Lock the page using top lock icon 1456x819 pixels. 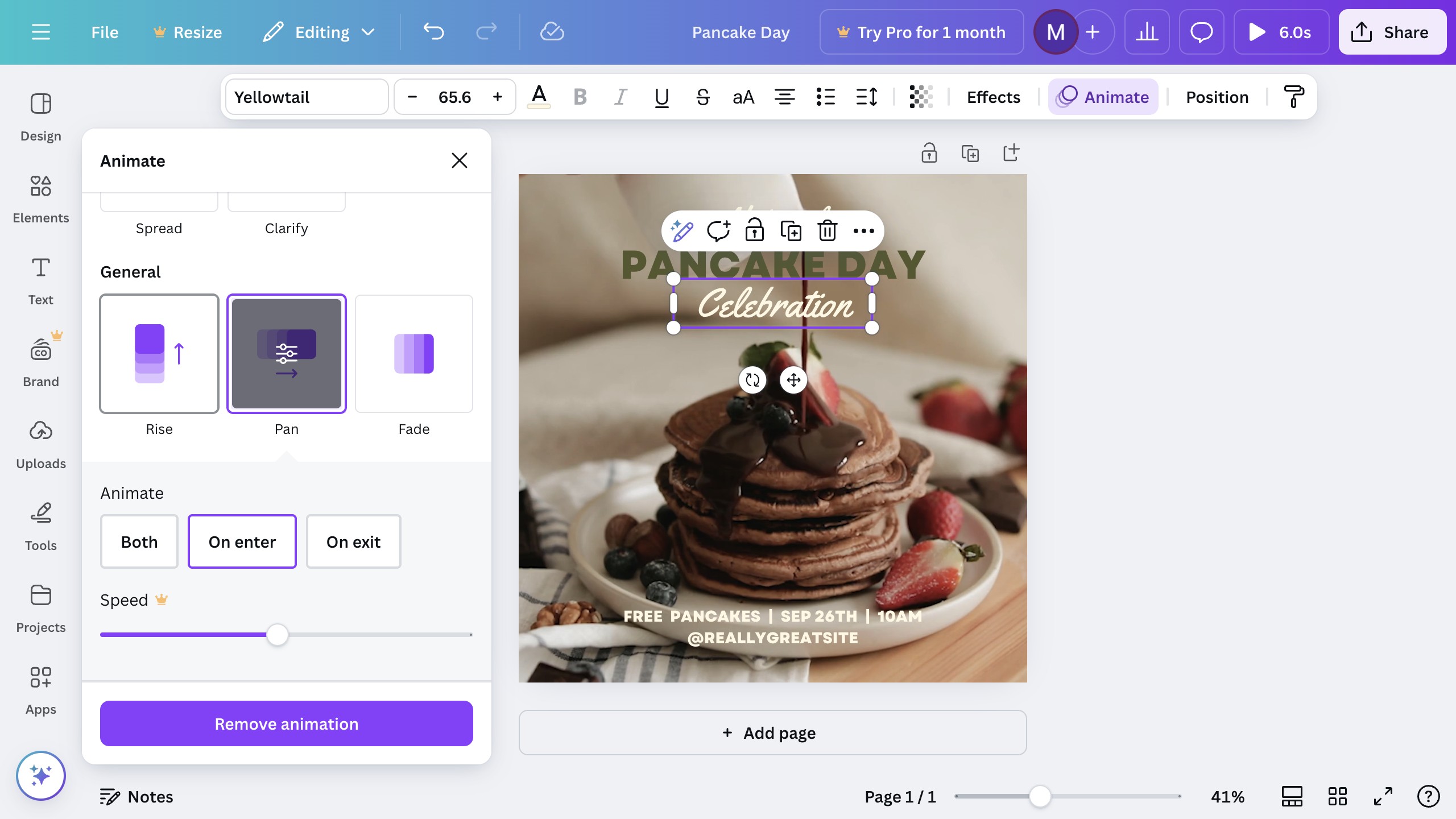929,153
